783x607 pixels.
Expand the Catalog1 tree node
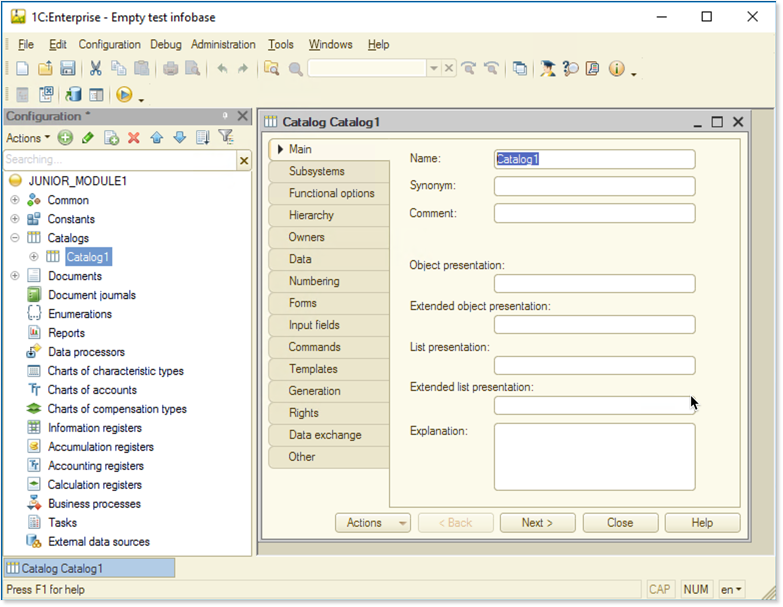point(34,257)
